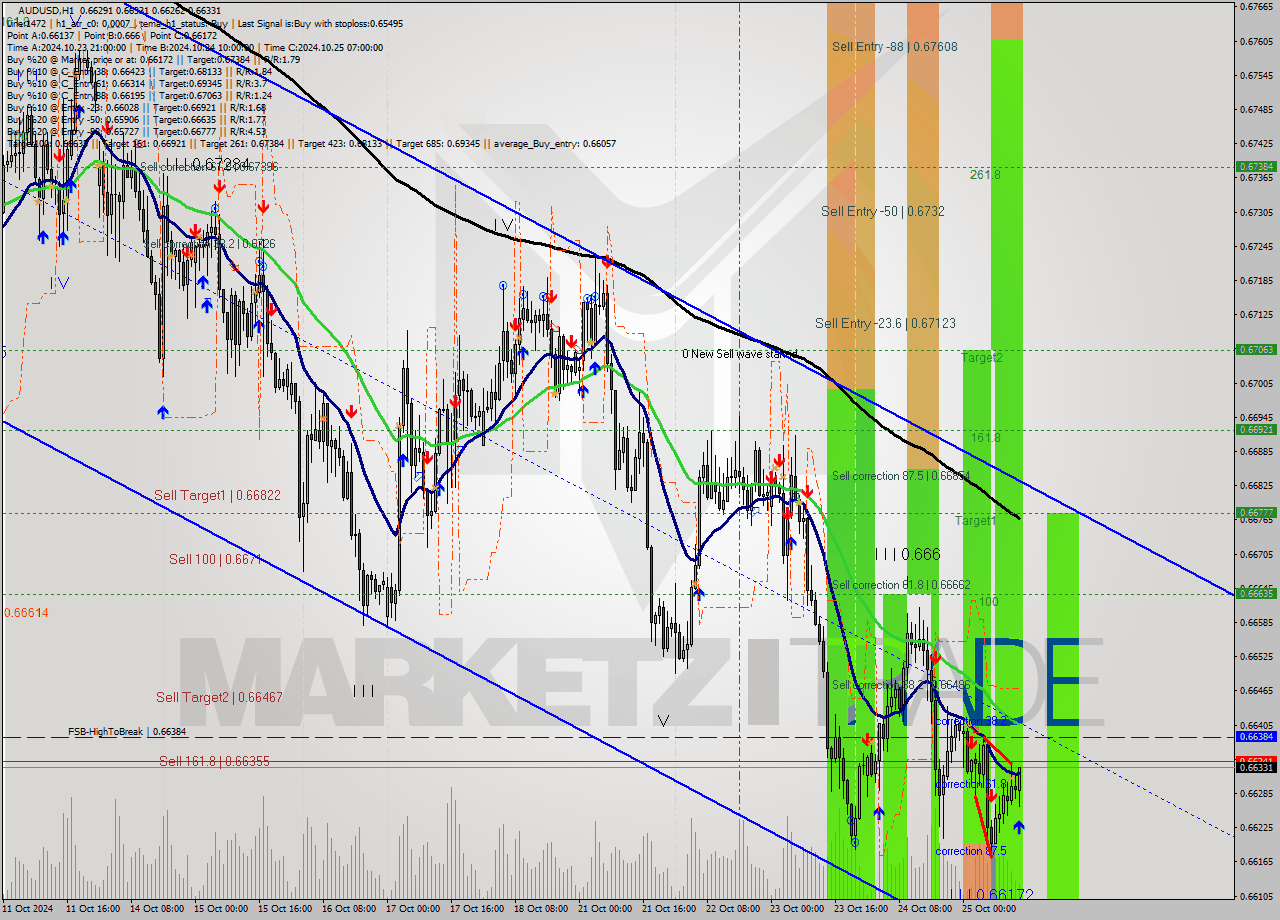
Task: Click the green 0.66777 price axis tag
Action: click(1256, 513)
